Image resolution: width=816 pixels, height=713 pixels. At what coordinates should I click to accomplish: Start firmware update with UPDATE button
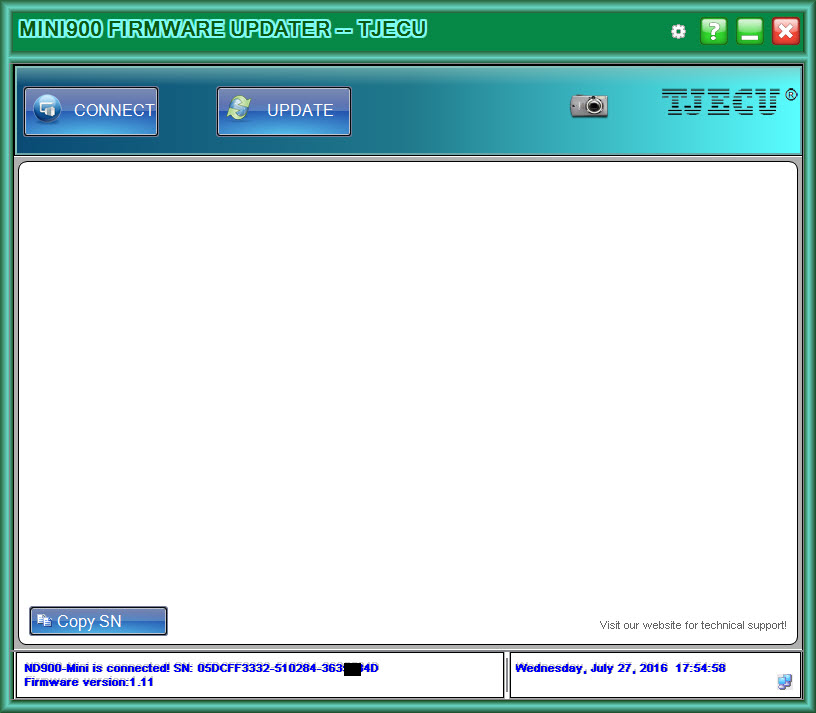[284, 111]
